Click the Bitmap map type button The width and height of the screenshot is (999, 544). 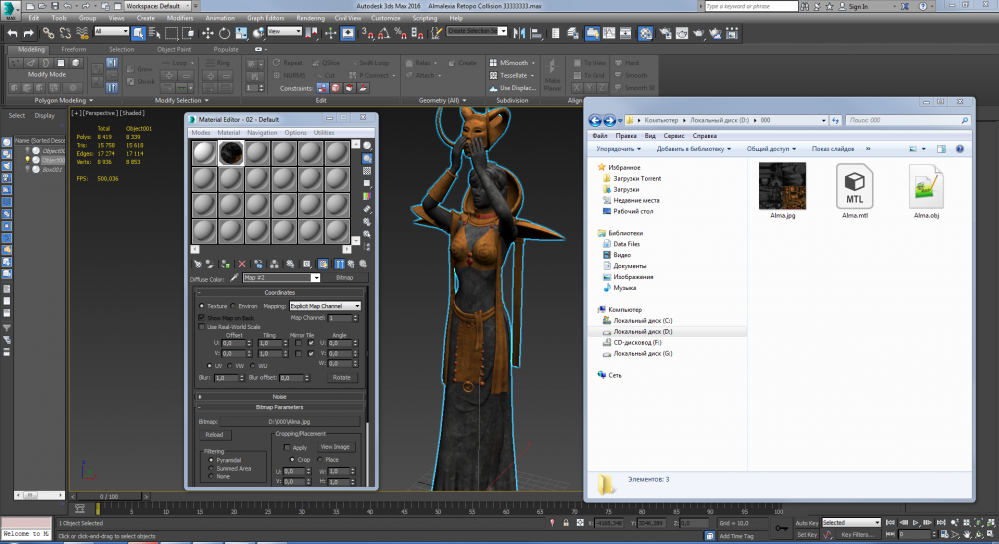click(345, 278)
